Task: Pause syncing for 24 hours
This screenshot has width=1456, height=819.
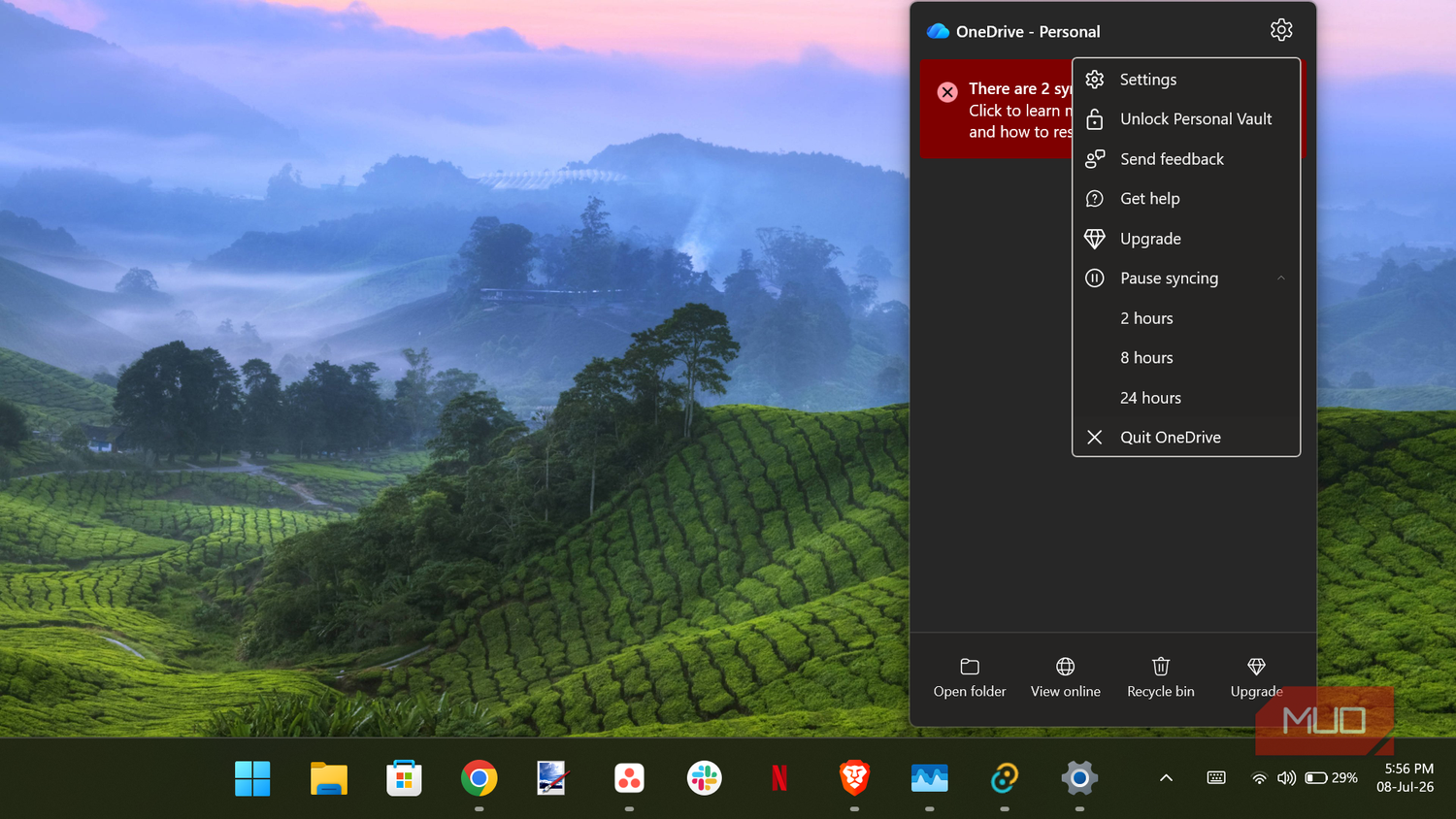Action: tap(1186, 398)
